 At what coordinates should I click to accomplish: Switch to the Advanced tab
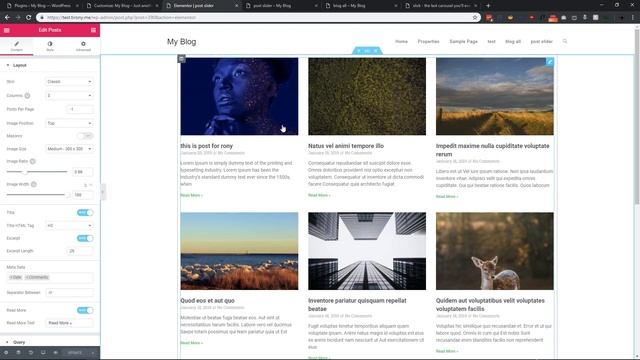(x=83, y=46)
